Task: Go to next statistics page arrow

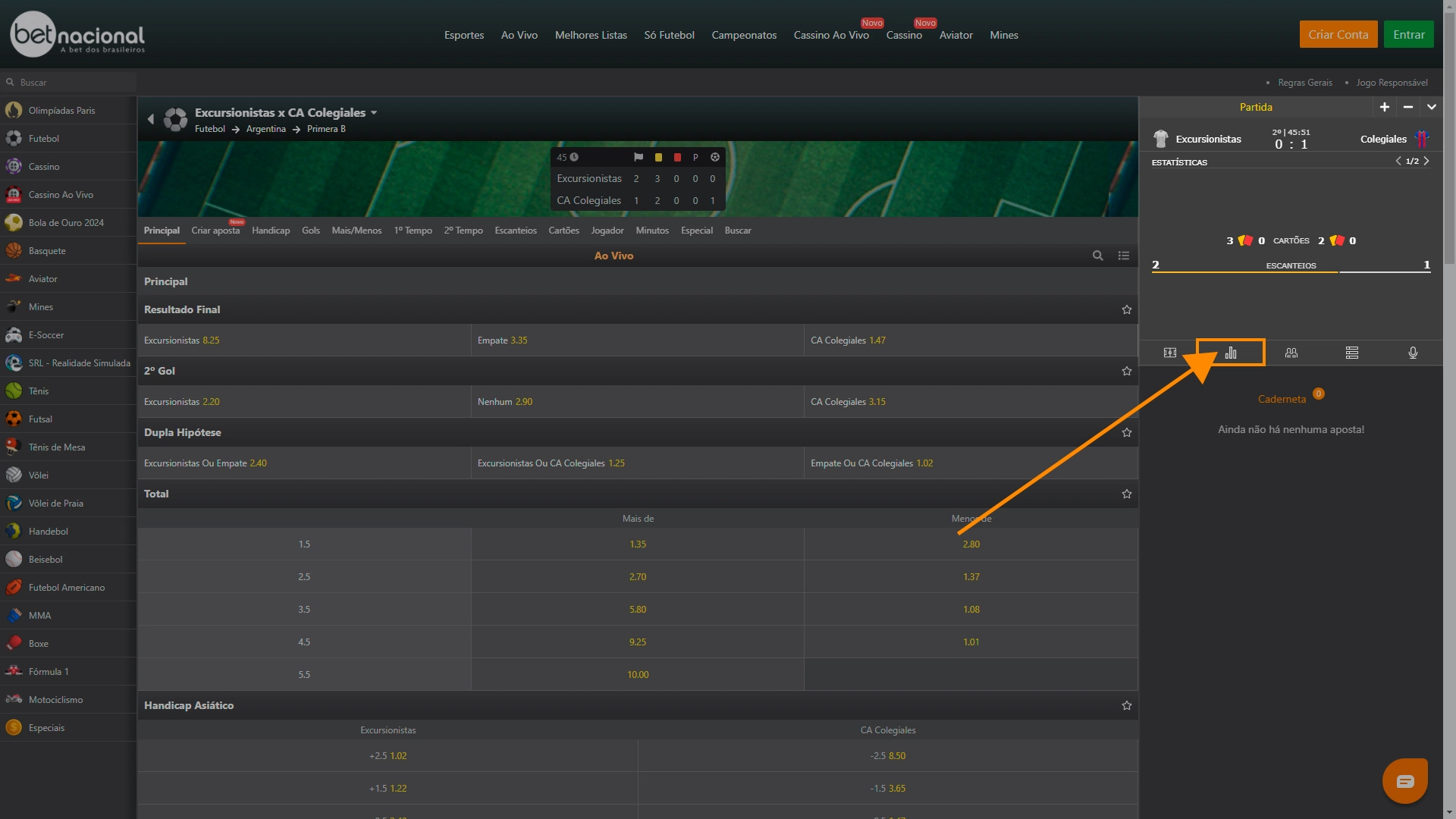Action: click(1426, 161)
